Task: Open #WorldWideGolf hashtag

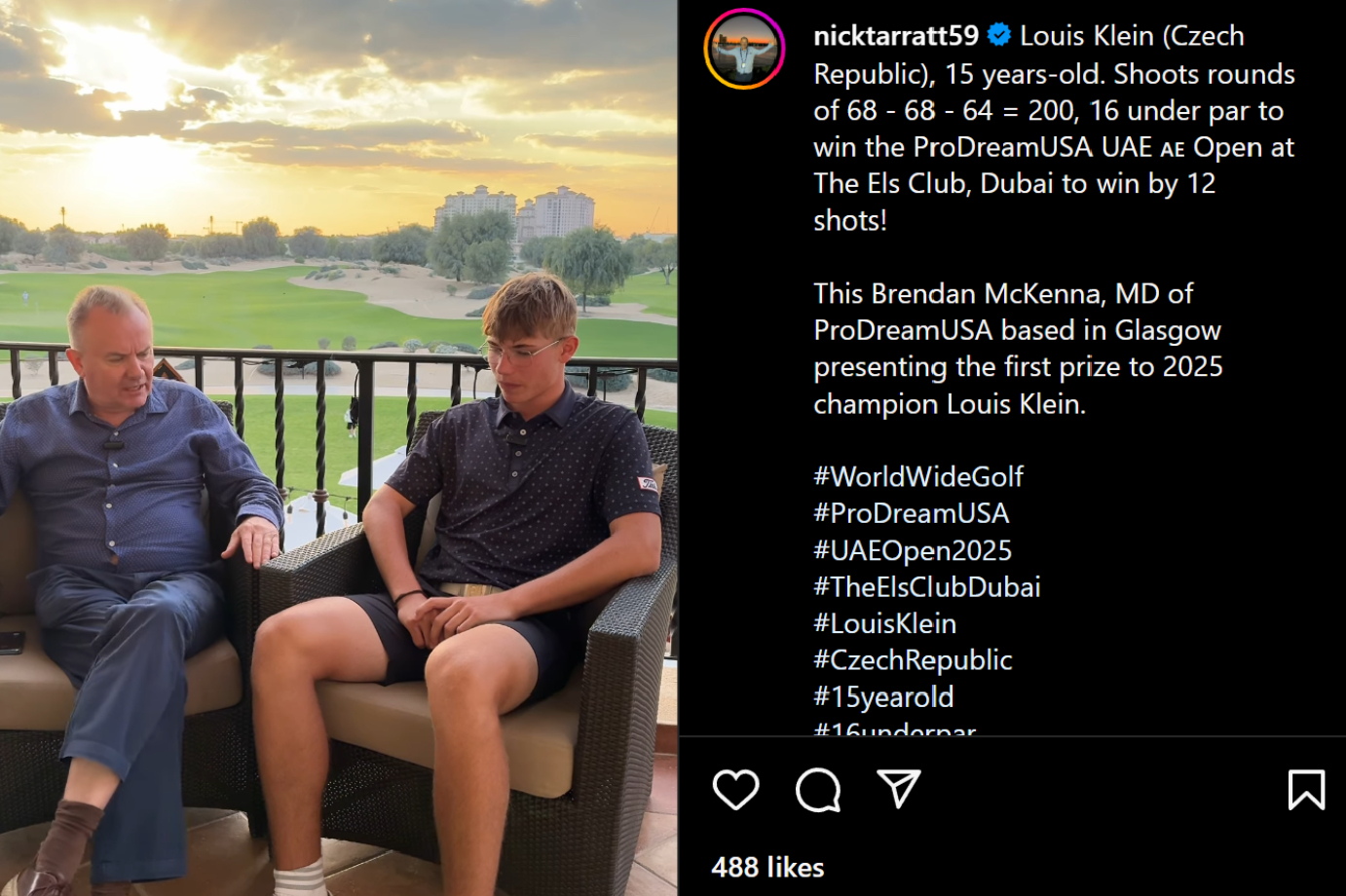Action: [x=918, y=476]
